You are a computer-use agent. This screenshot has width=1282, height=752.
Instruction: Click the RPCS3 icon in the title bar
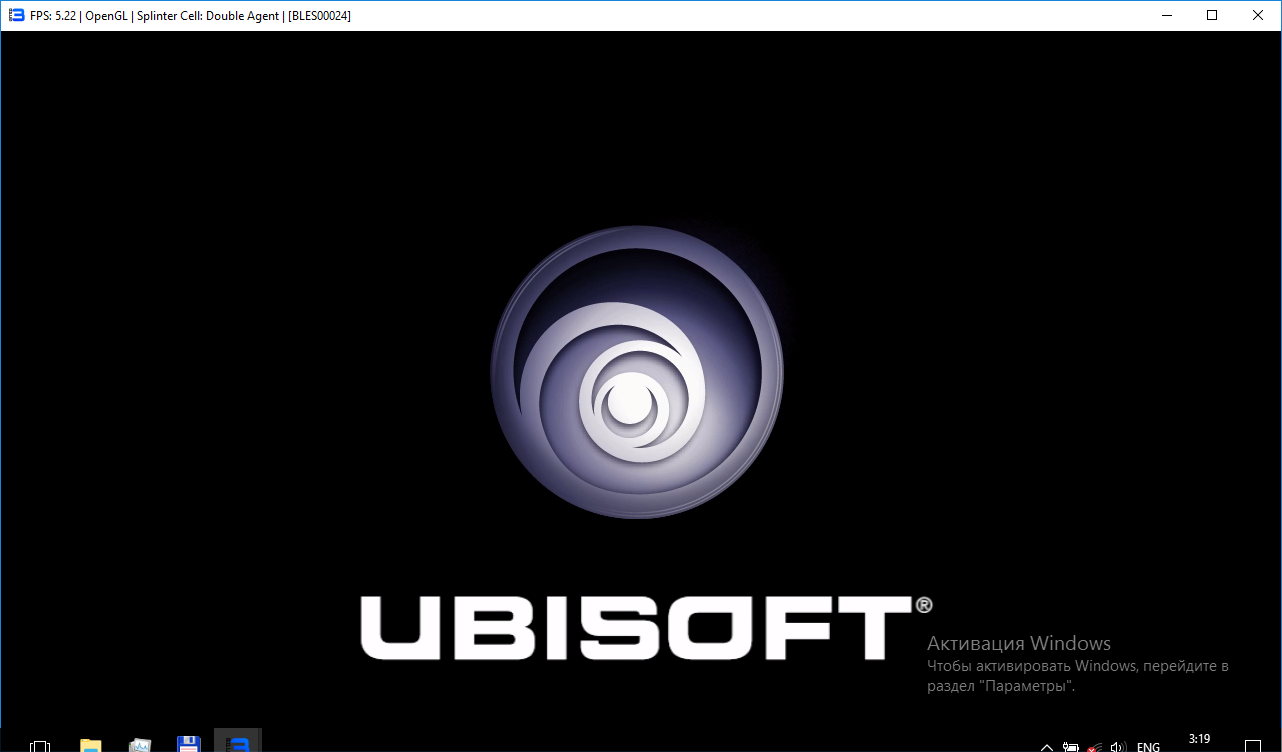[x=16, y=16]
